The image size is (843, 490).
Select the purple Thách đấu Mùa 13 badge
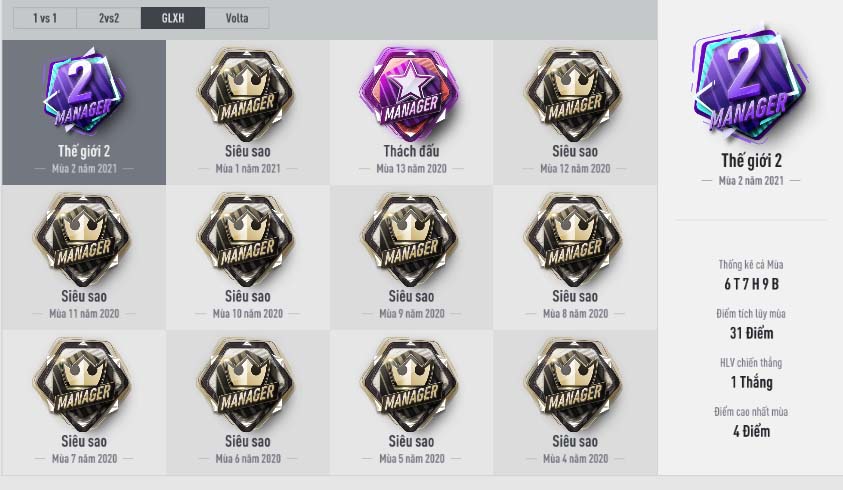411,112
